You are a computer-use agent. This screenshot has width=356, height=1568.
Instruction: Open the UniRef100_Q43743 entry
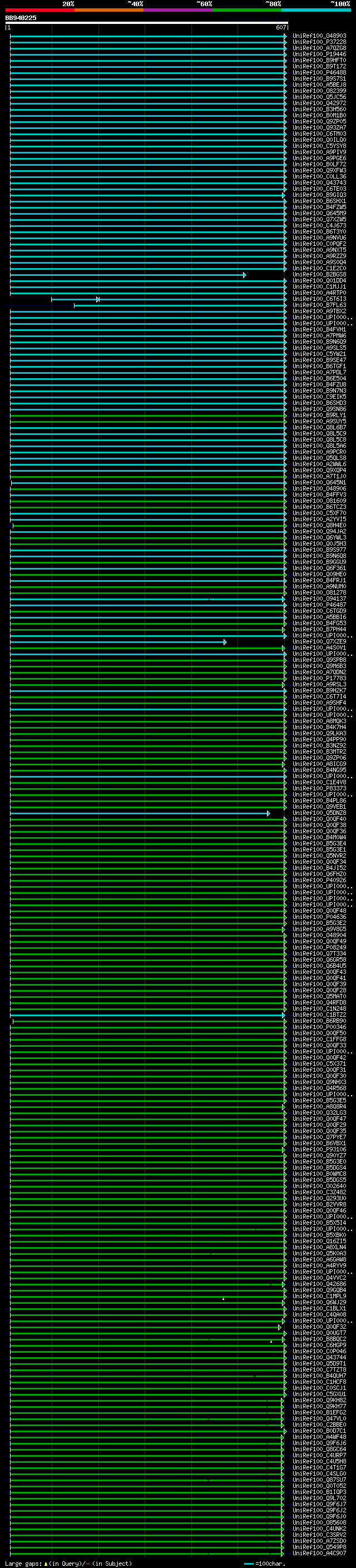[319, 182]
